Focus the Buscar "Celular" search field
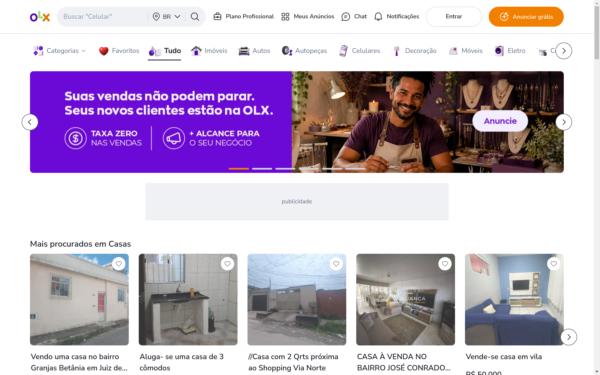Screen dimensions: 600x375 (103, 16)
